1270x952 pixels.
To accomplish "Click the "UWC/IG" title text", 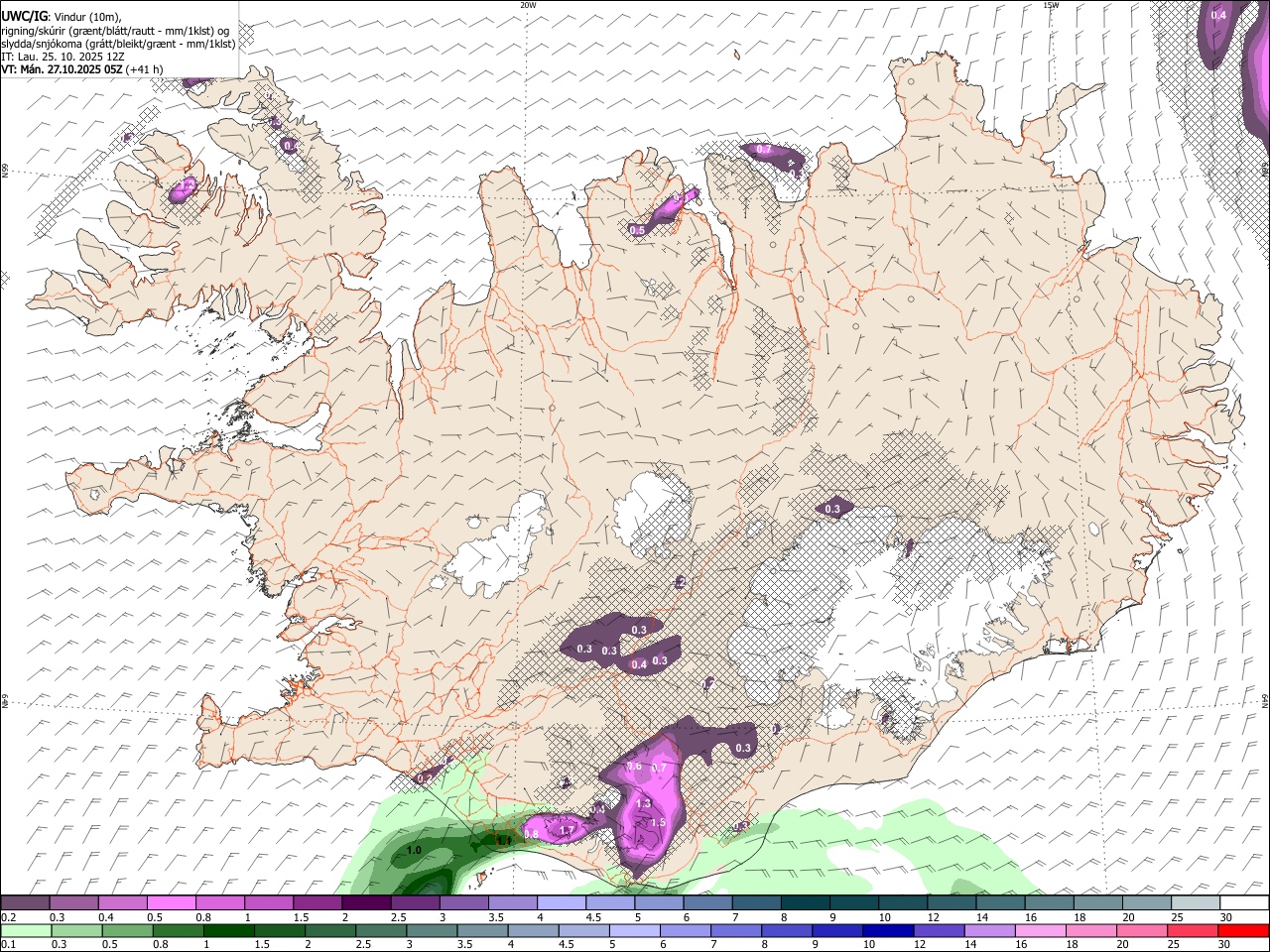I will pos(25,16).
